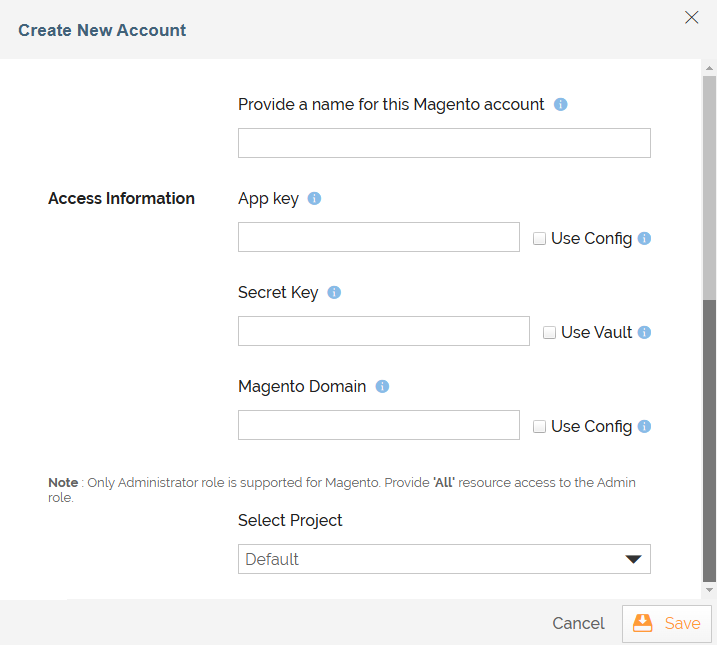Screen dimensions: 717x645
Task: Enable Use Vault checkbox for Secret Key
Action: pos(549,332)
